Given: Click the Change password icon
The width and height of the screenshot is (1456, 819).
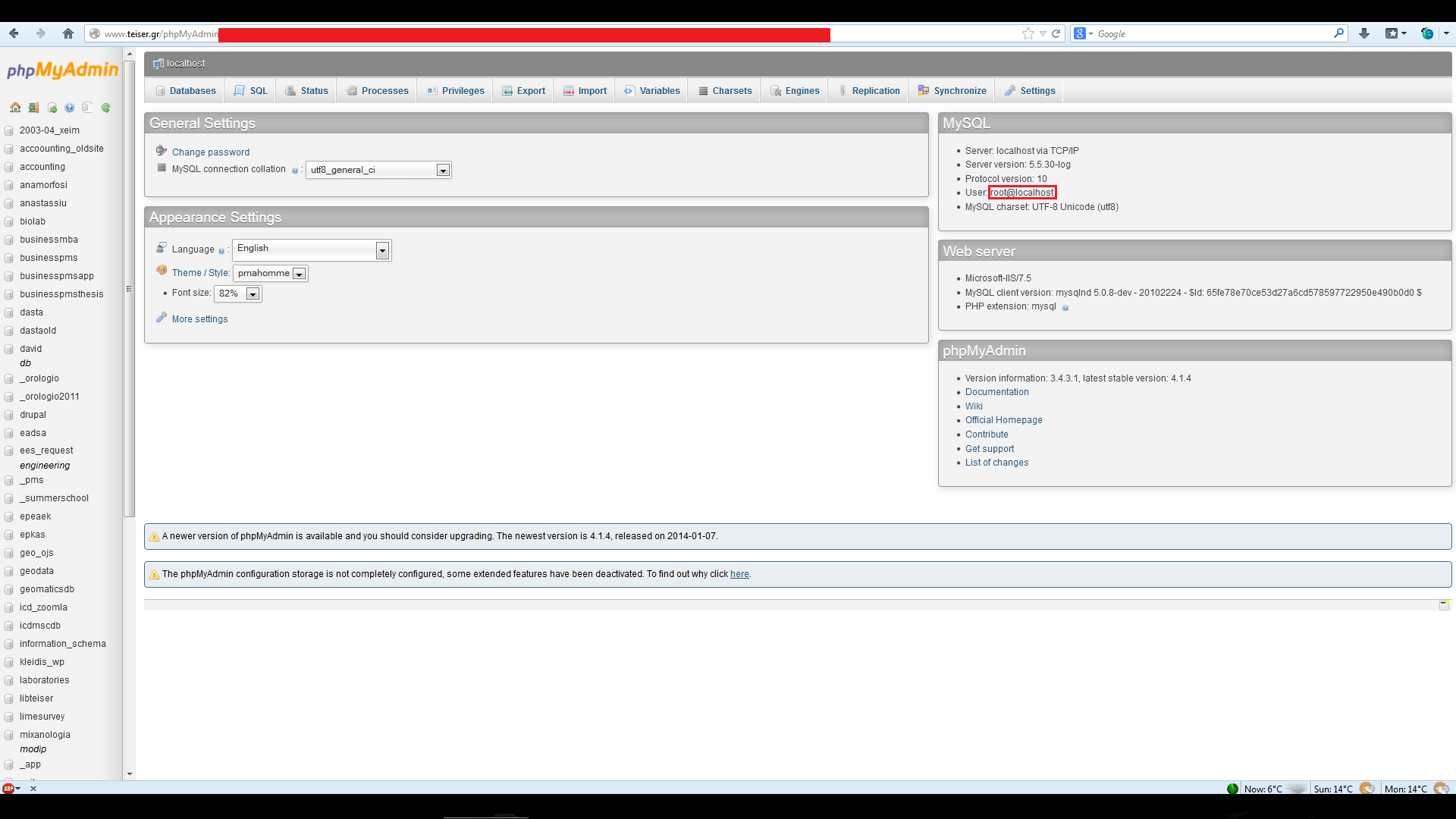Looking at the screenshot, I should 162,151.
